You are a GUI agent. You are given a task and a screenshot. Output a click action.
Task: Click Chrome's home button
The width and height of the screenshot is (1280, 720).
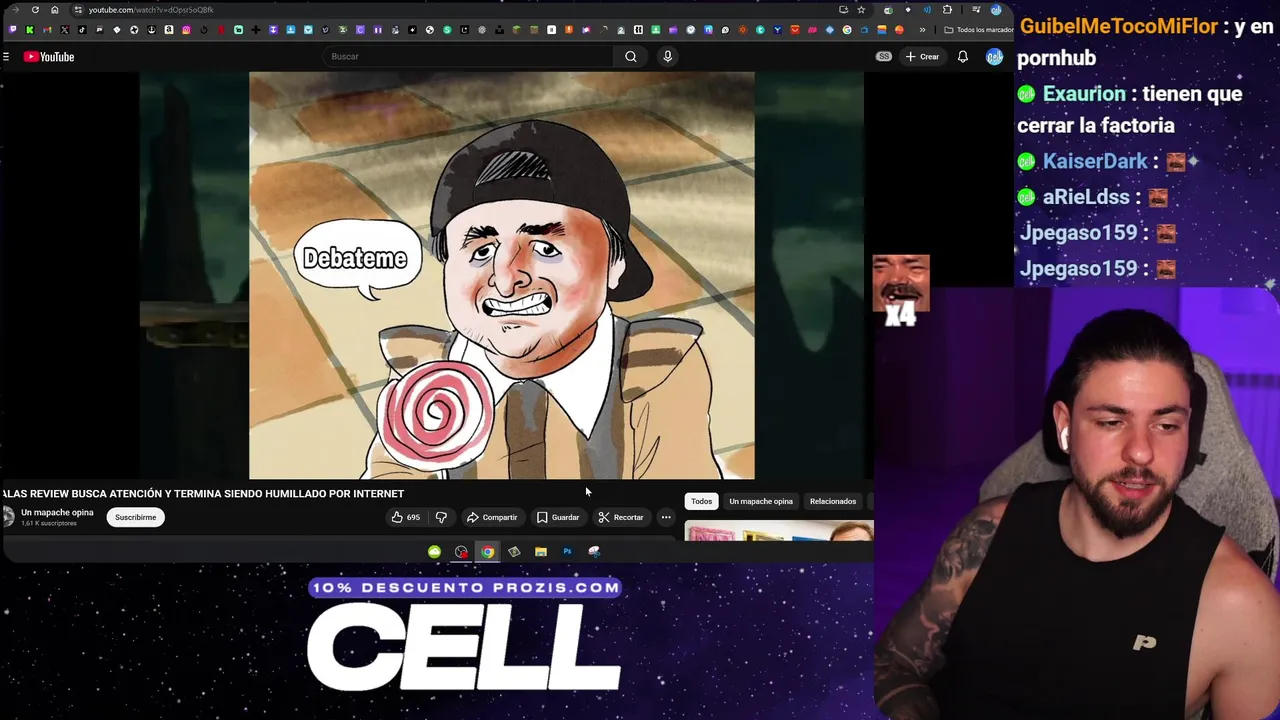[x=55, y=10]
